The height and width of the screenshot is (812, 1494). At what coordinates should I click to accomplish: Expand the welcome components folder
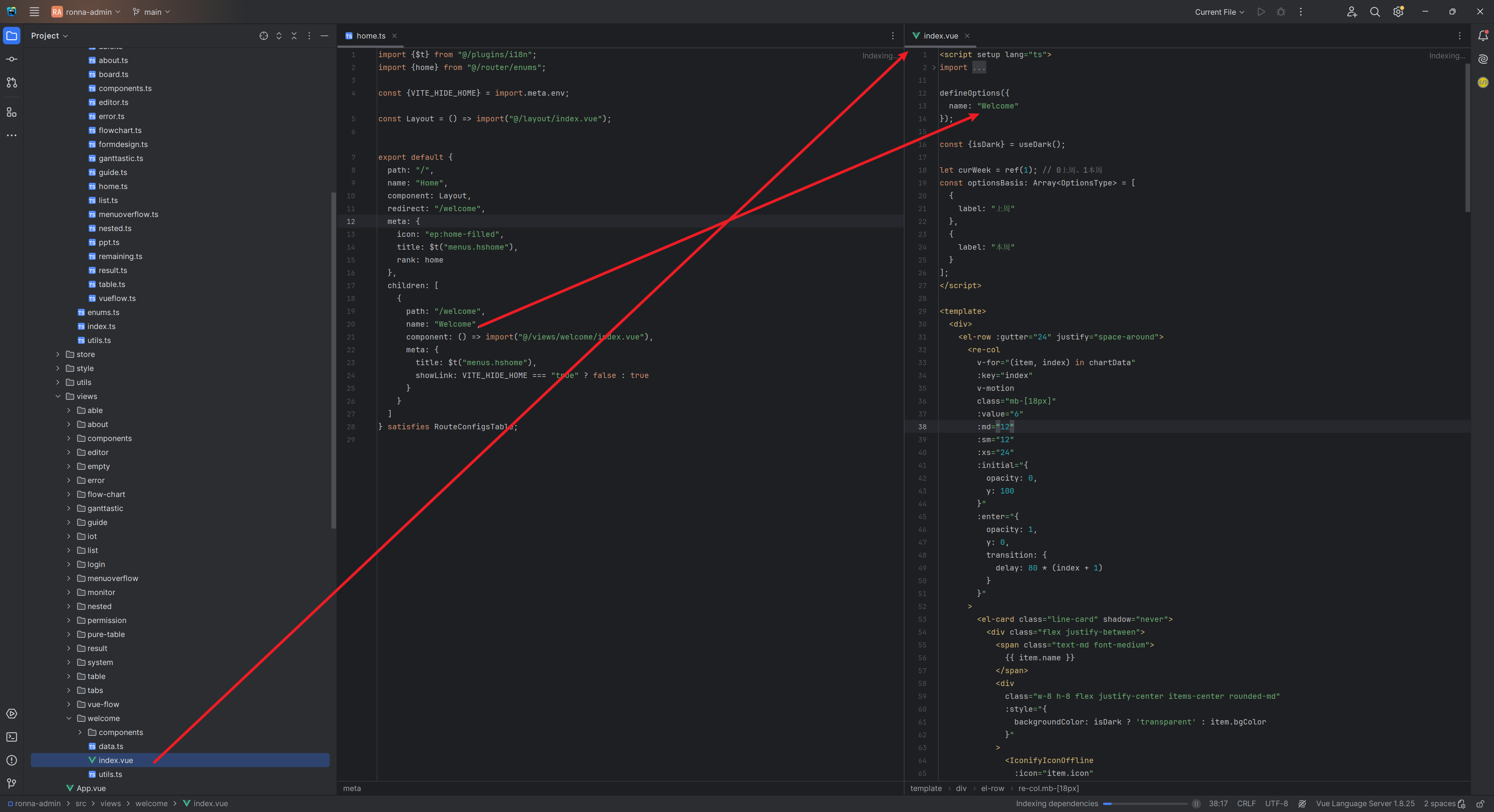point(80,732)
